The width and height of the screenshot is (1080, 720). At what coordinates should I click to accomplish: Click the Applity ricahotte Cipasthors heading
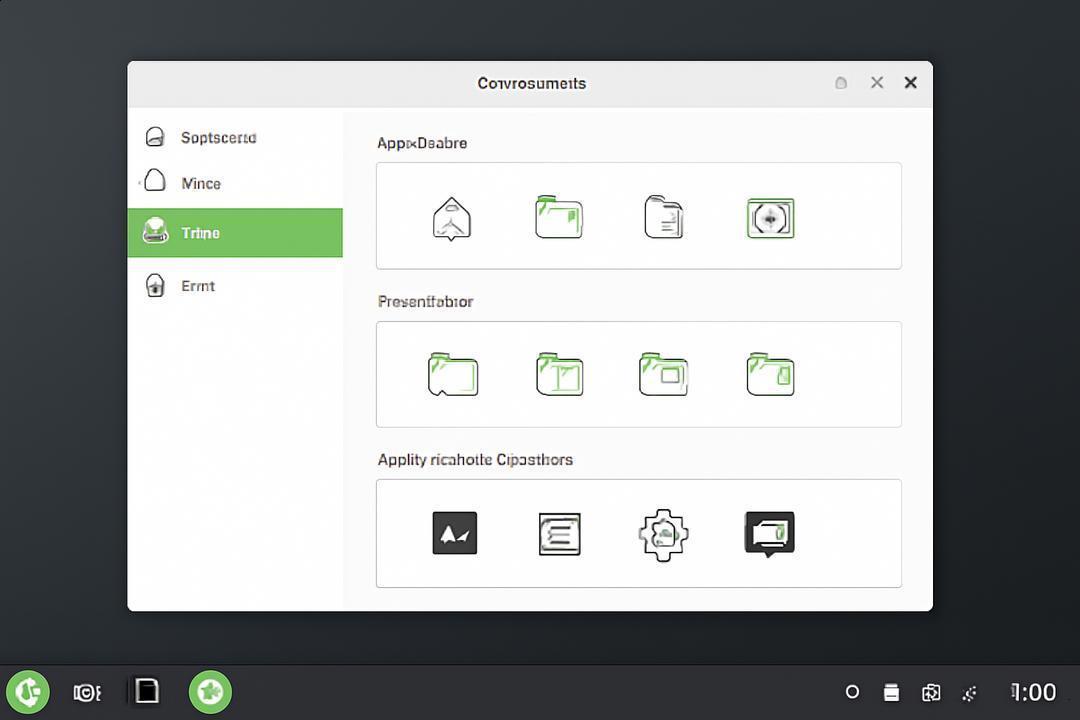[x=475, y=460]
